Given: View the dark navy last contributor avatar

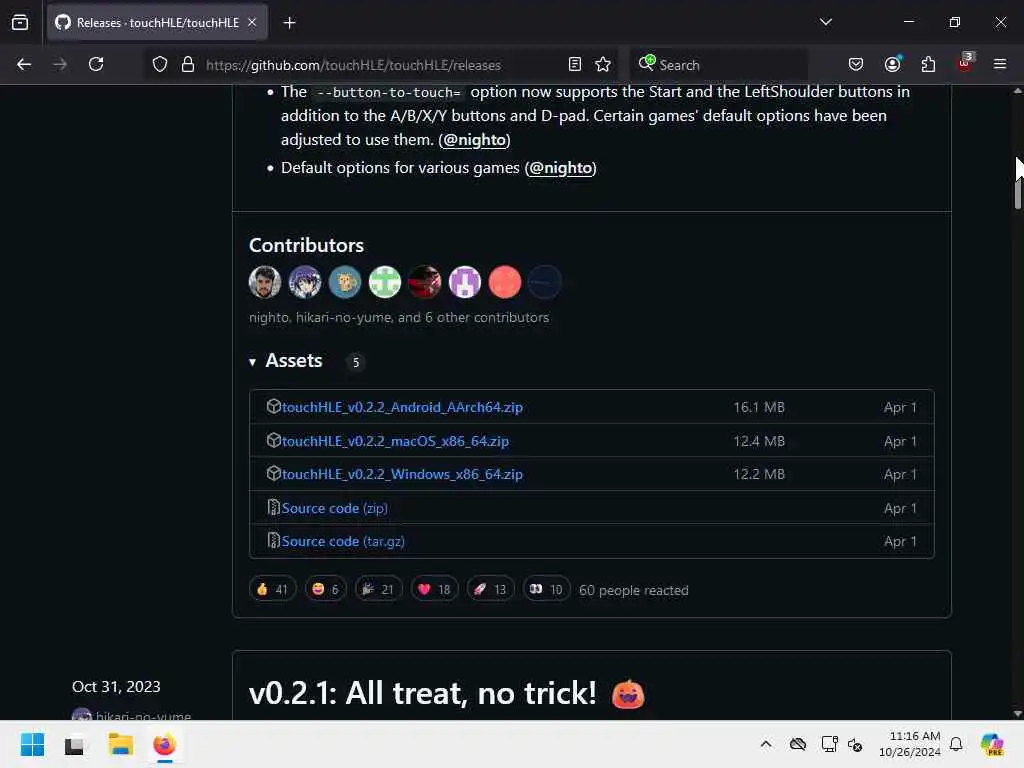Looking at the screenshot, I should coord(545,282).
